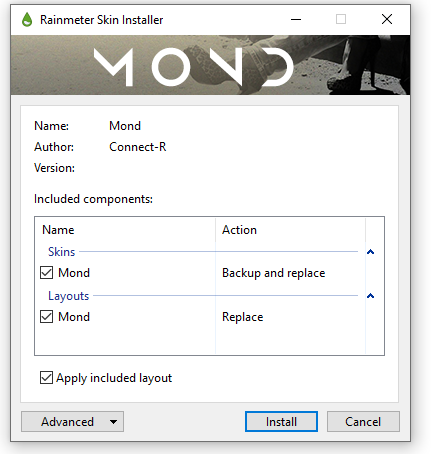Select the Layouts group header label

tap(68, 296)
